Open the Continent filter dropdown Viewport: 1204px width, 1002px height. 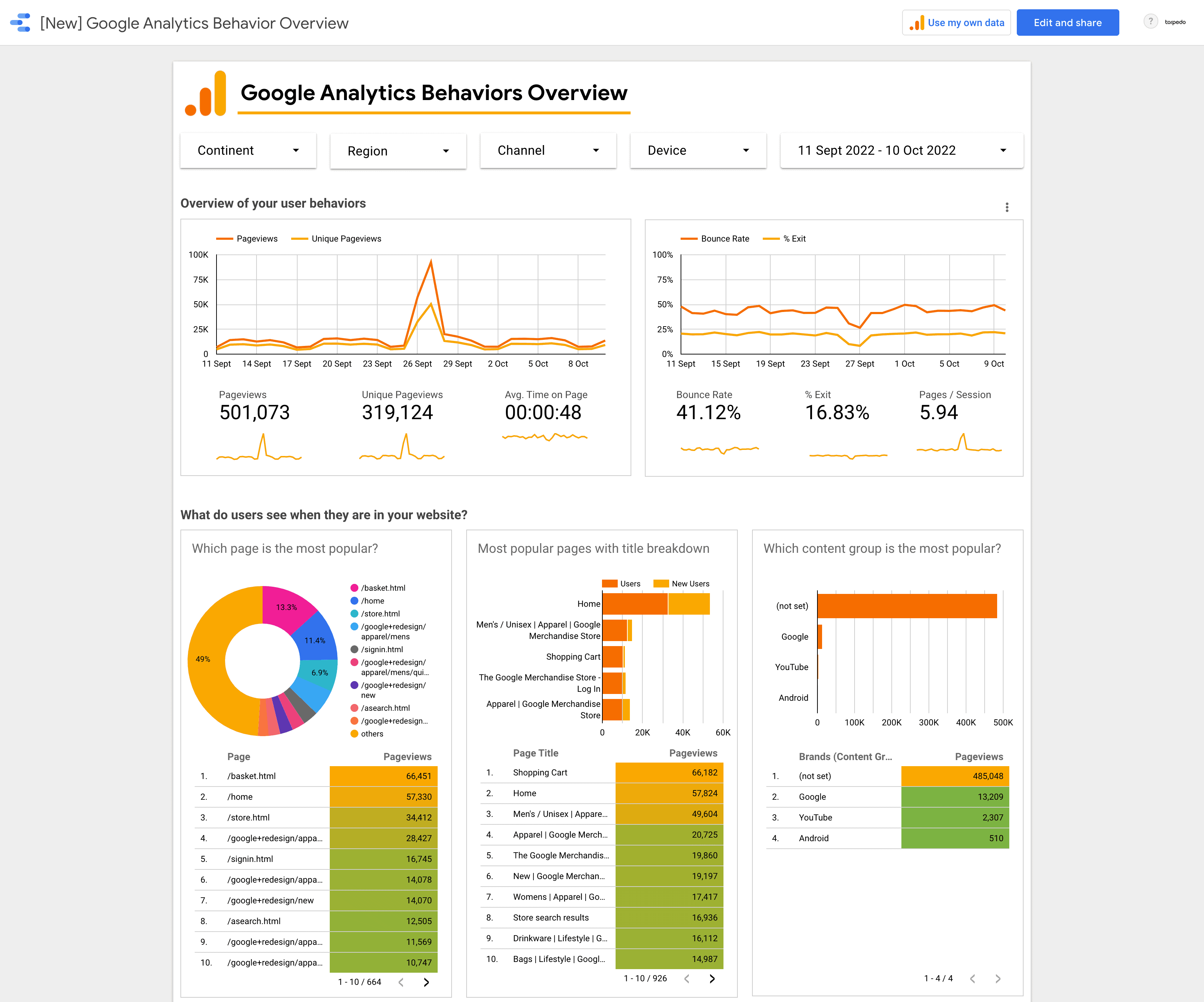[x=248, y=150]
